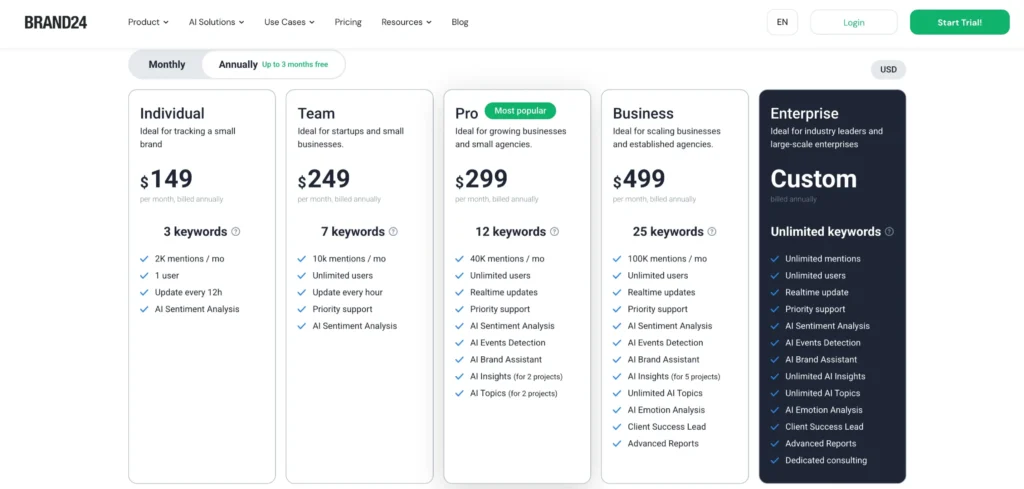
Task: Click the Custom price text
Action: pyautogui.click(x=813, y=180)
